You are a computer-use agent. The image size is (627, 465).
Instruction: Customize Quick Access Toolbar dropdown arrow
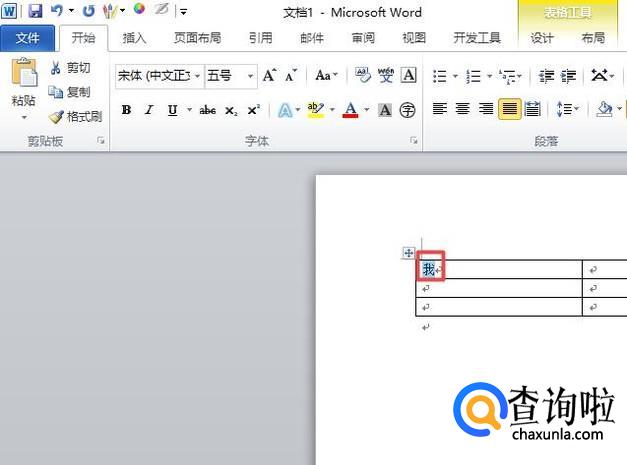click(x=183, y=12)
